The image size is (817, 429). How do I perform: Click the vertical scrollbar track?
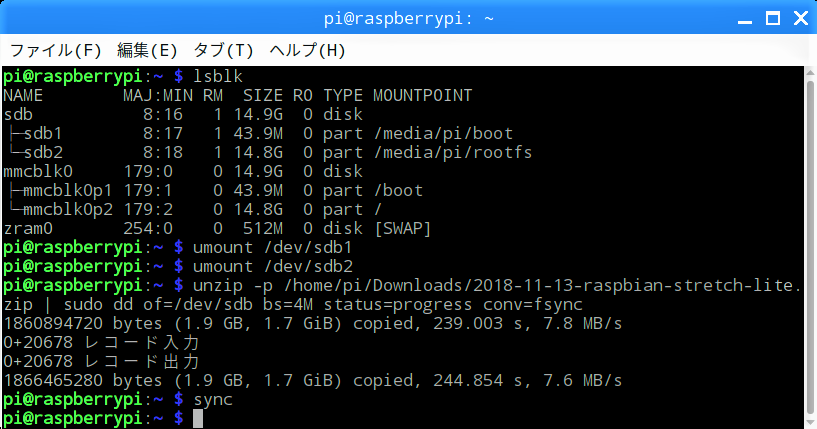[810, 247]
